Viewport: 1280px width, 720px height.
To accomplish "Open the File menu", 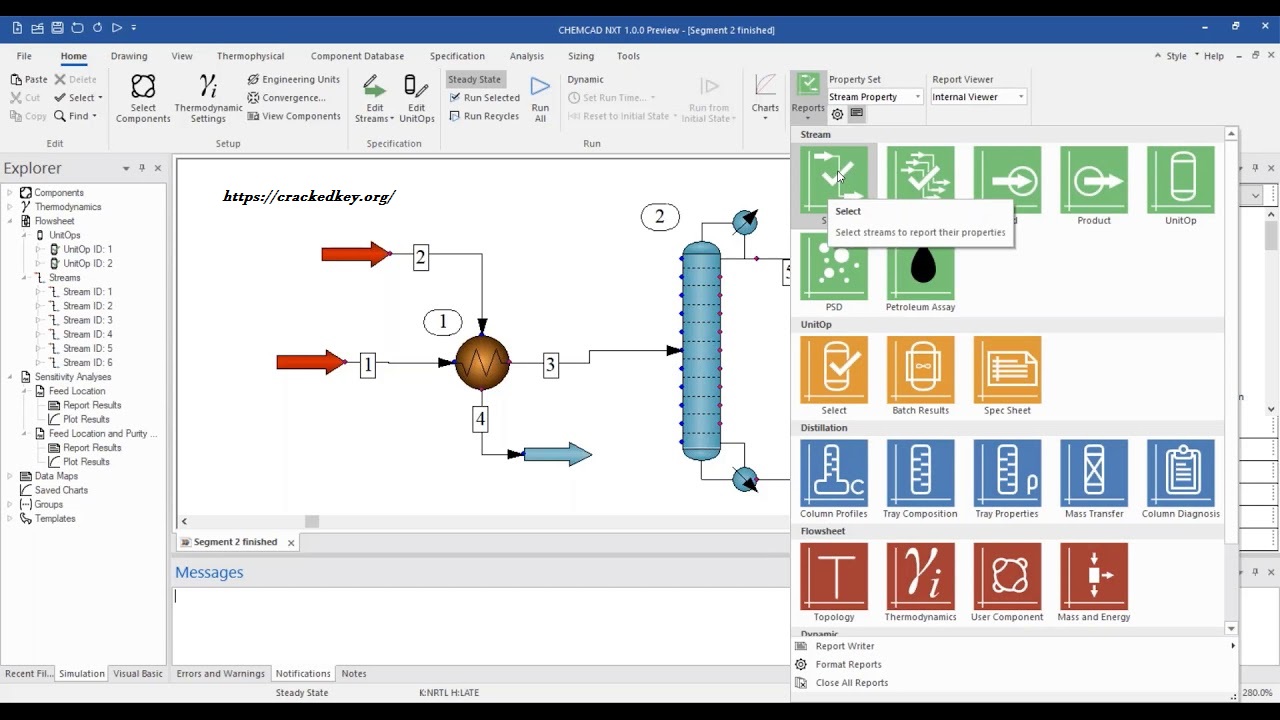I will pyautogui.click(x=24, y=56).
